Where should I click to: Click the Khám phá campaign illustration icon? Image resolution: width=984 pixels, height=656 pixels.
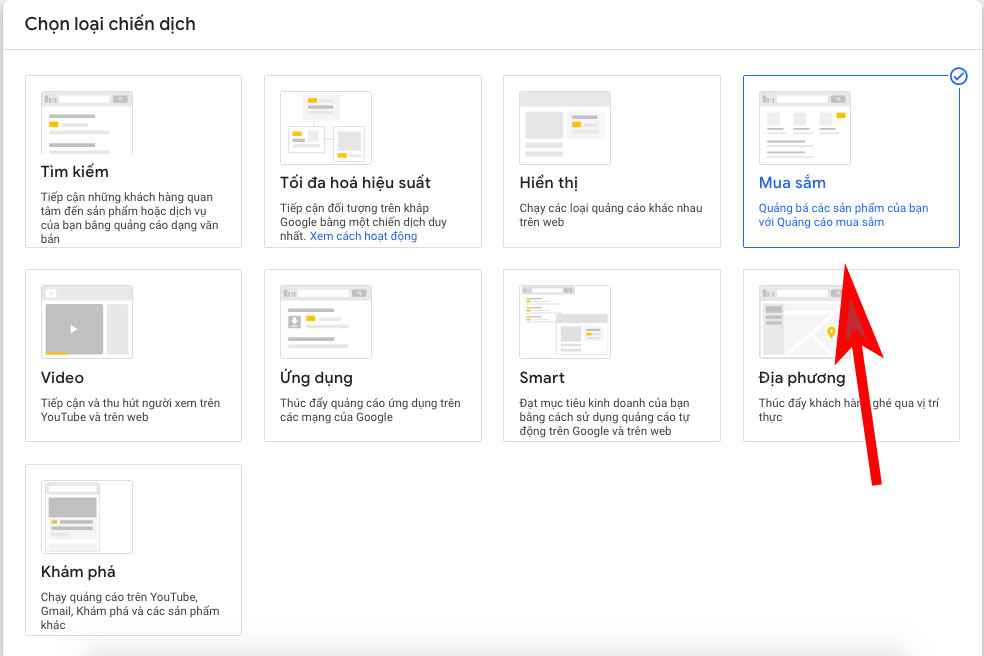[87, 517]
